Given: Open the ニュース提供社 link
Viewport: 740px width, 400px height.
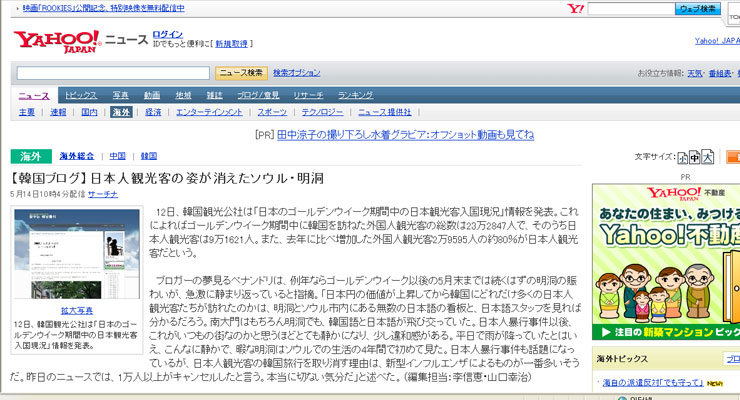Looking at the screenshot, I should pyautogui.click(x=385, y=112).
